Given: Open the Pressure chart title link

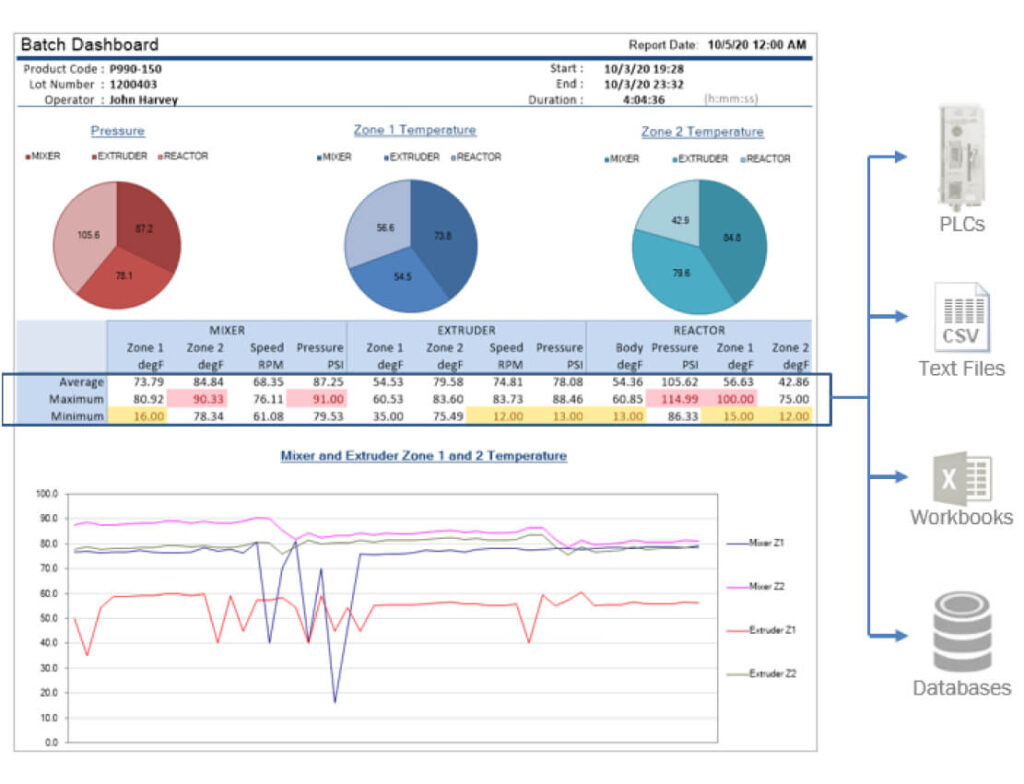Looking at the screenshot, I should (117, 131).
